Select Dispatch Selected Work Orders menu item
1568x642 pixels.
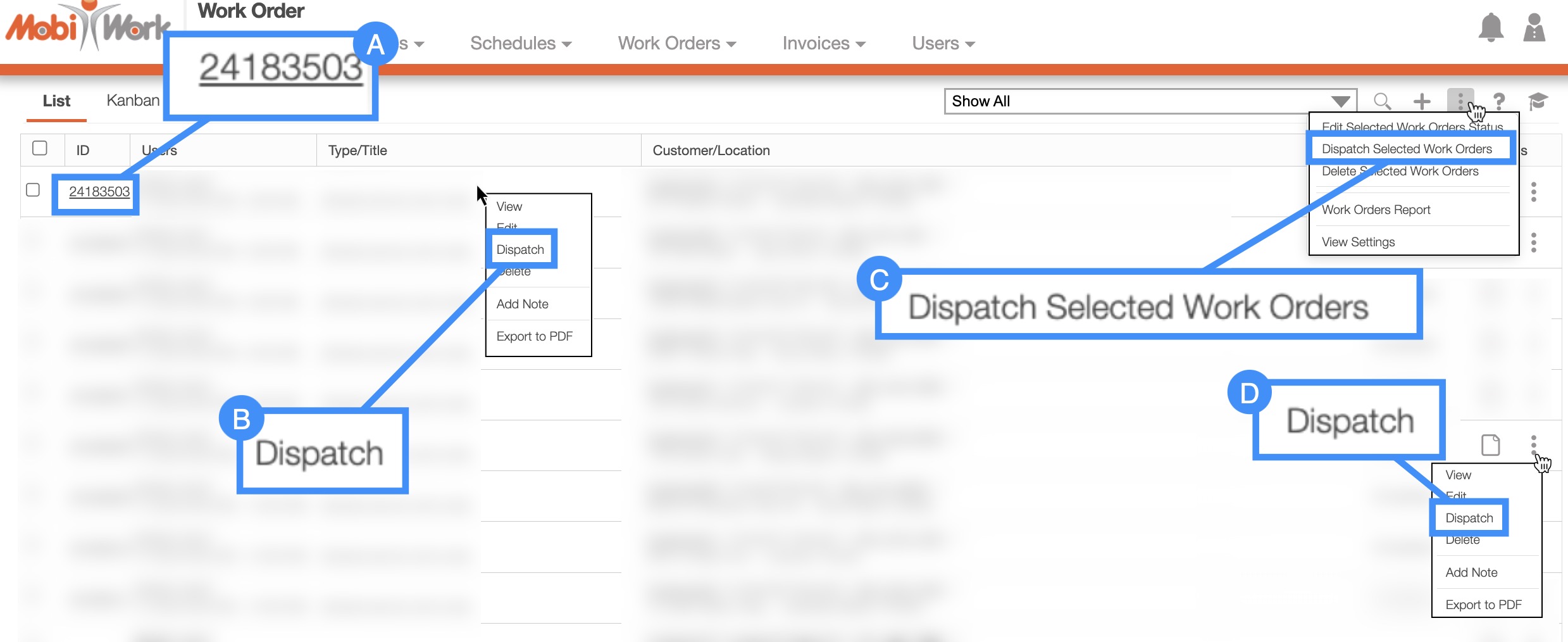click(x=1406, y=149)
